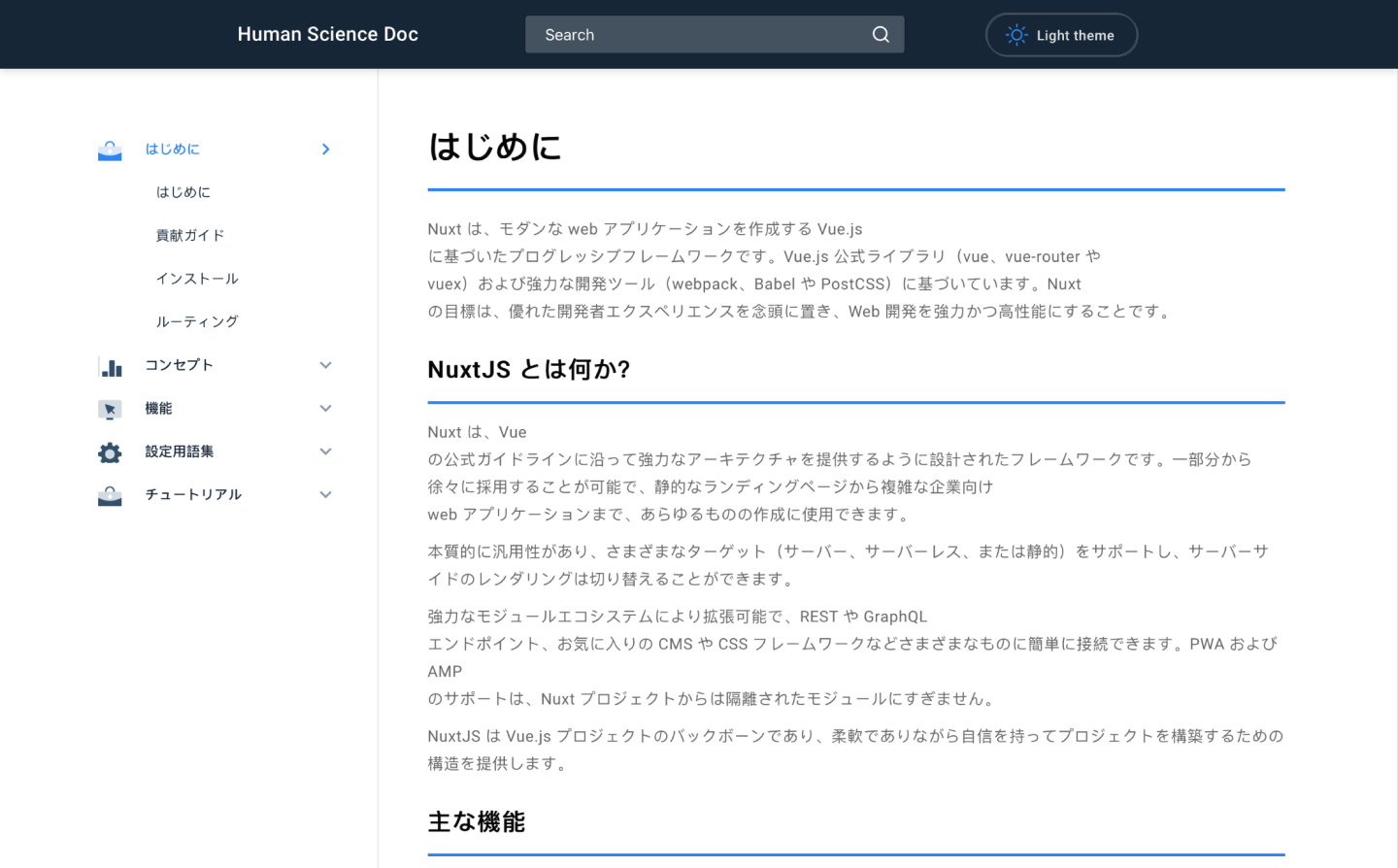The width and height of the screenshot is (1398, 868).
Task: Click the チュートリアル briefcase icon
Action: pyautogui.click(x=110, y=495)
